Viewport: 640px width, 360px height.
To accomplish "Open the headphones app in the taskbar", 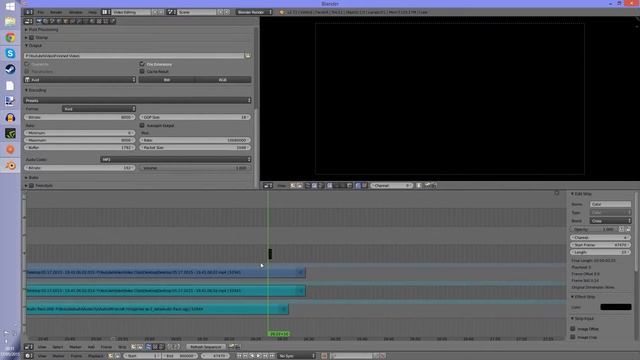I will (x=10, y=118).
